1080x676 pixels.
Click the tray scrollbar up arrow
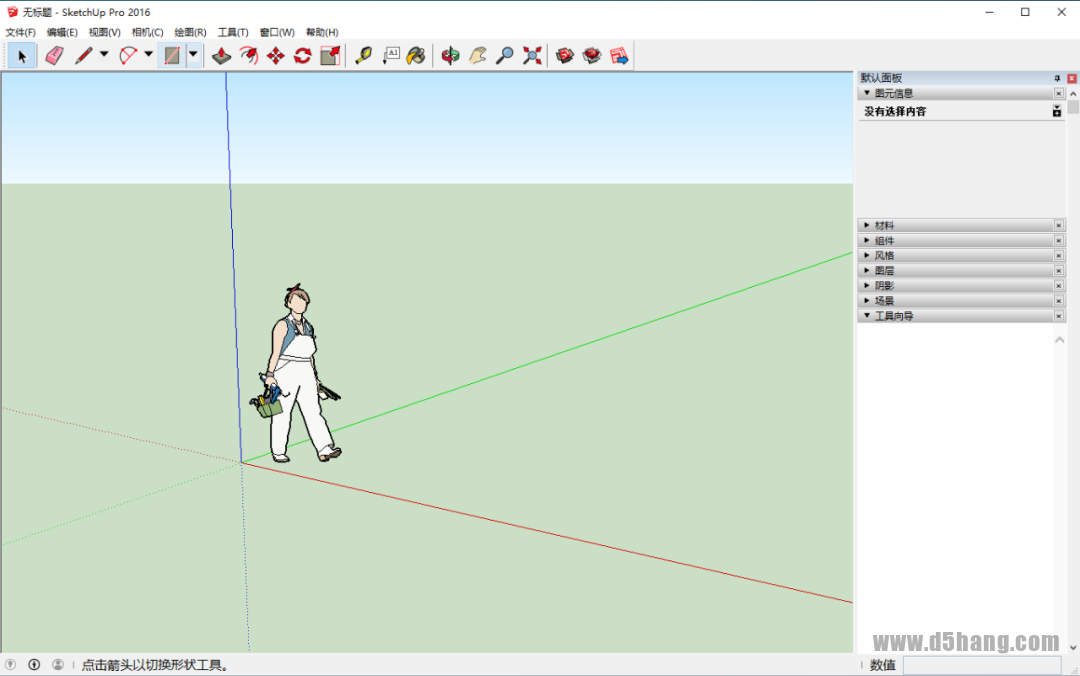click(x=1073, y=94)
